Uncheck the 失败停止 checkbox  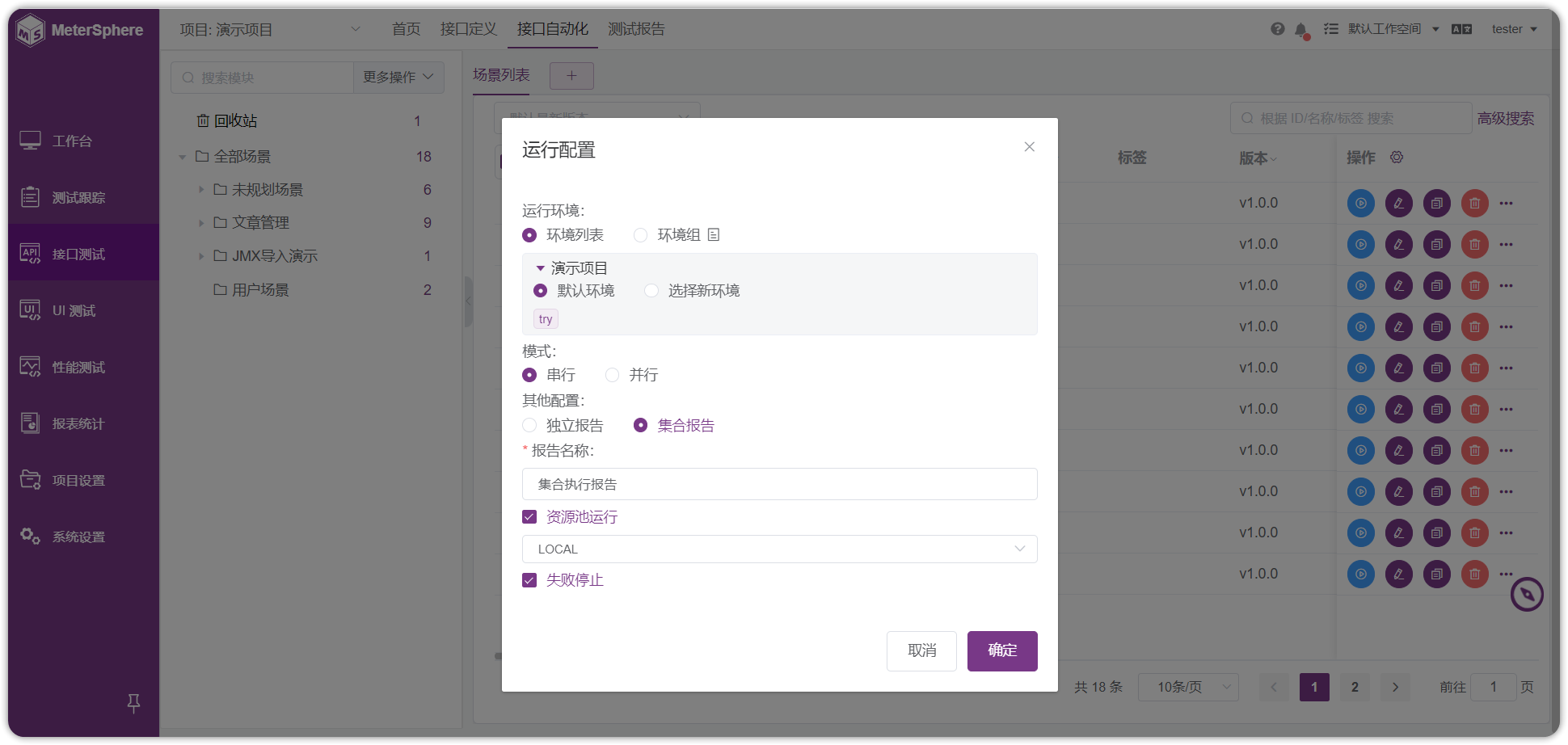point(529,580)
